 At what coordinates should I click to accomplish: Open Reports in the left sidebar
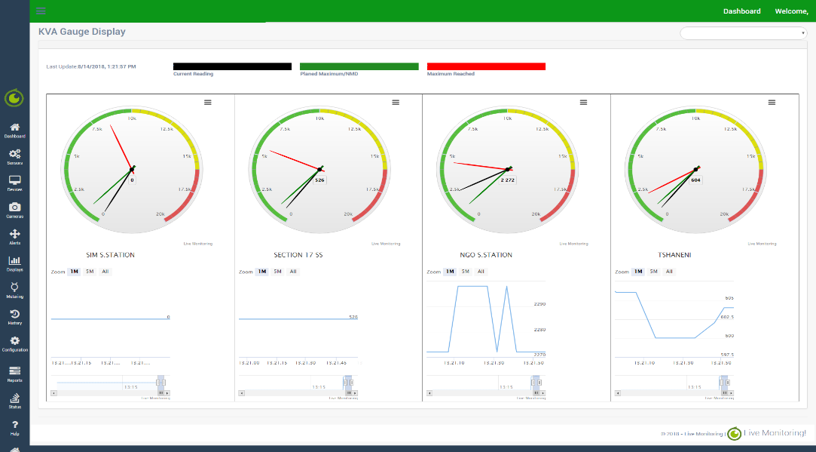tap(14, 372)
